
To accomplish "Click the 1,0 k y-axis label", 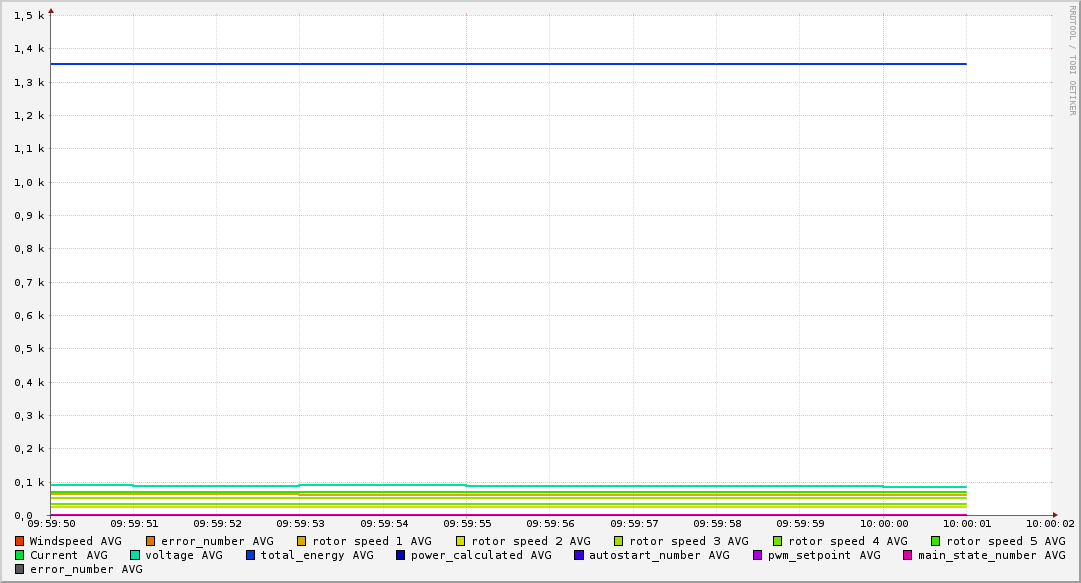I will tap(30, 182).
